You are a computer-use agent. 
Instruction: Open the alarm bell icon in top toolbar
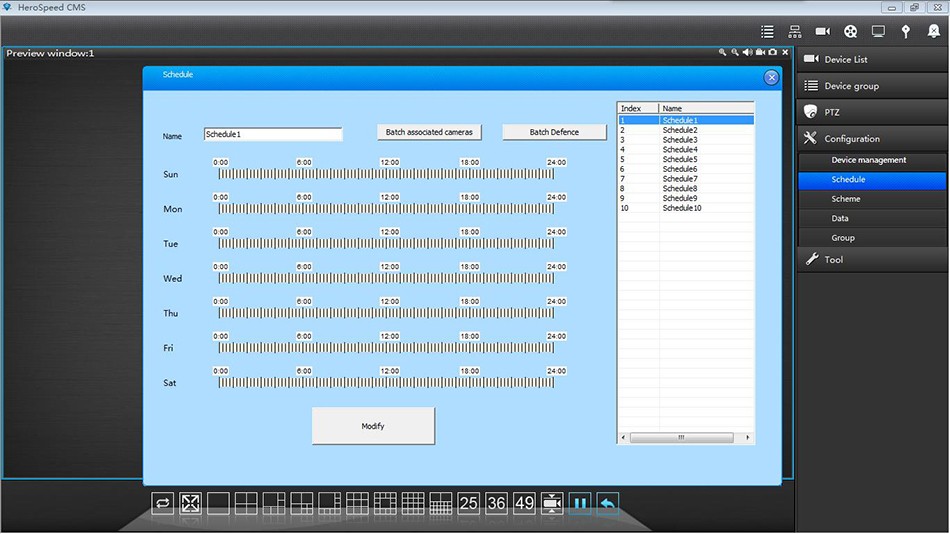coord(933,32)
